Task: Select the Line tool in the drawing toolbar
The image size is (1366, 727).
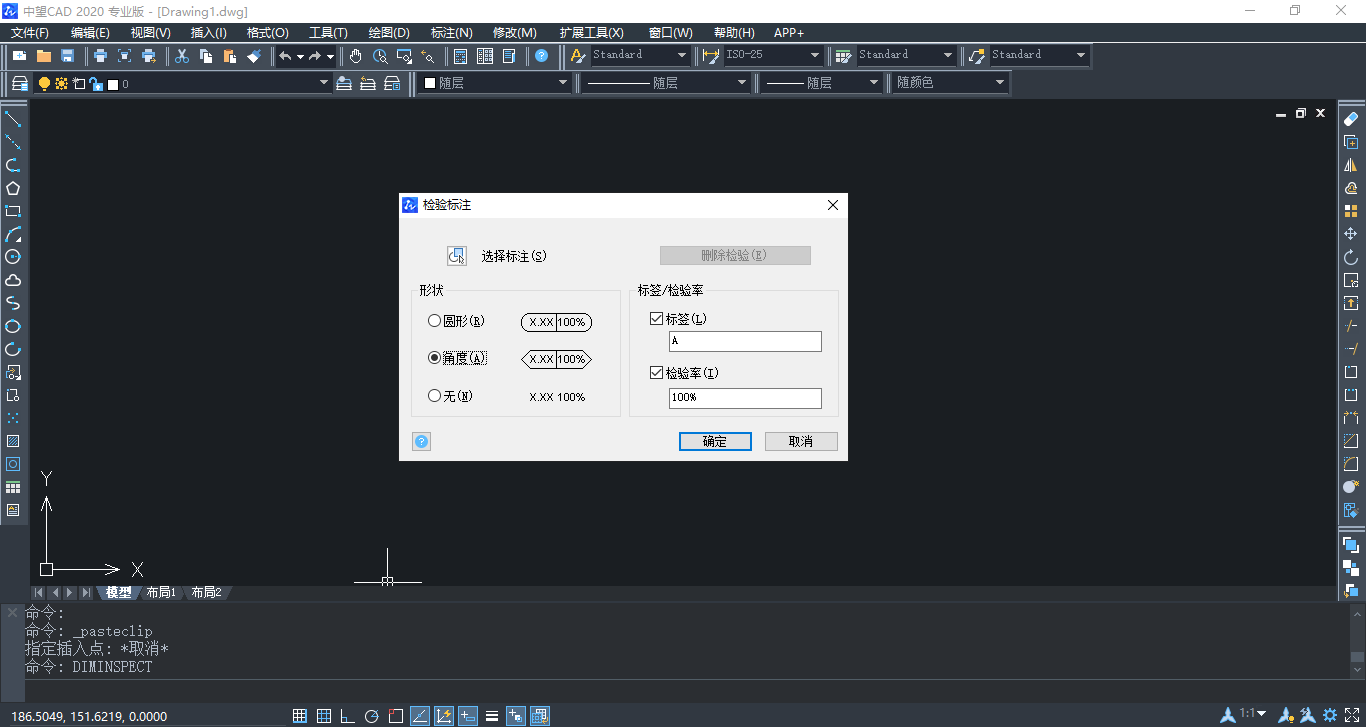Action: (x=14, y=119)
